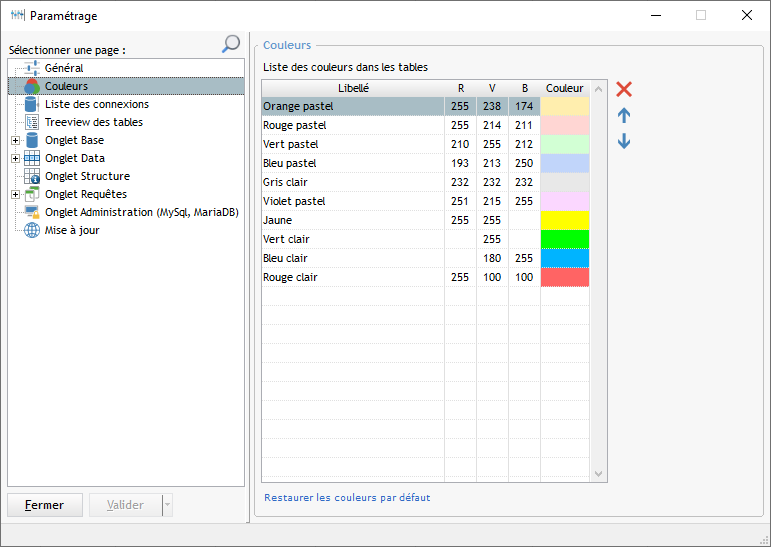Click the Liste des connexions database icon

tap(31, 104)
